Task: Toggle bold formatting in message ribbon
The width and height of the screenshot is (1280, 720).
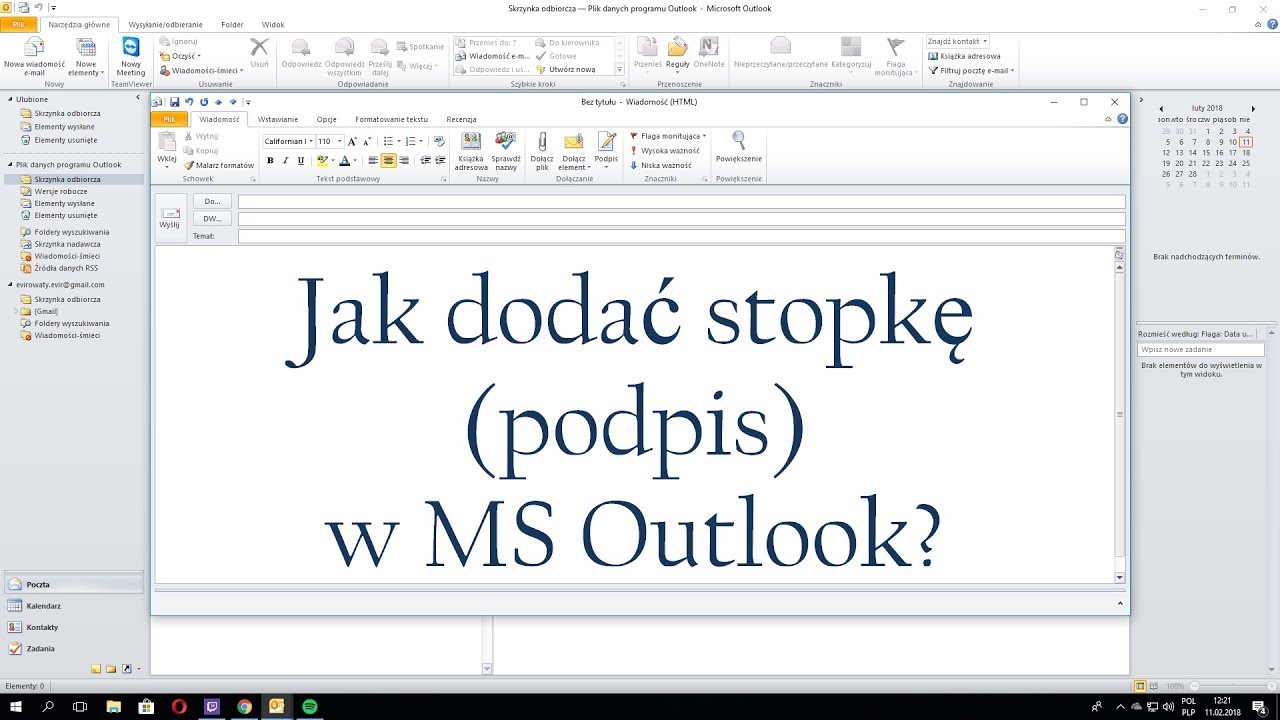Action: (270, 160)
